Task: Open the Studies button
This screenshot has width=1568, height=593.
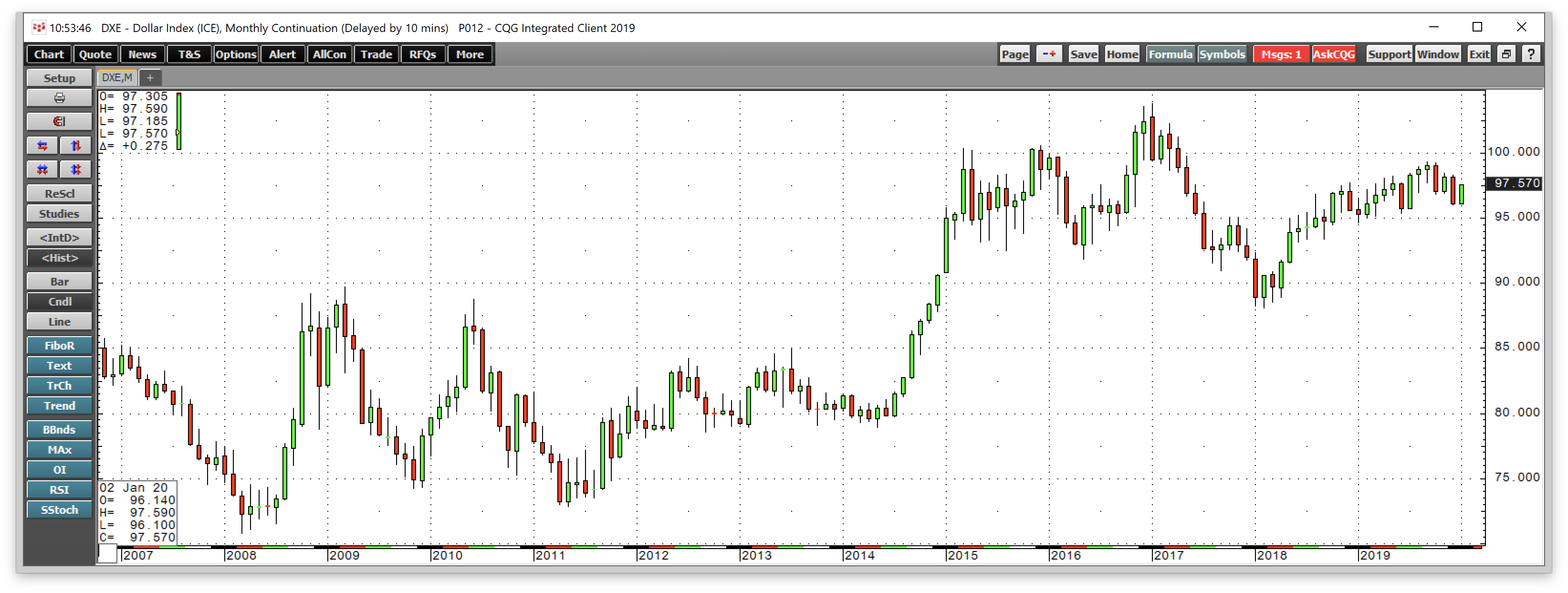Action: (59, 214)
